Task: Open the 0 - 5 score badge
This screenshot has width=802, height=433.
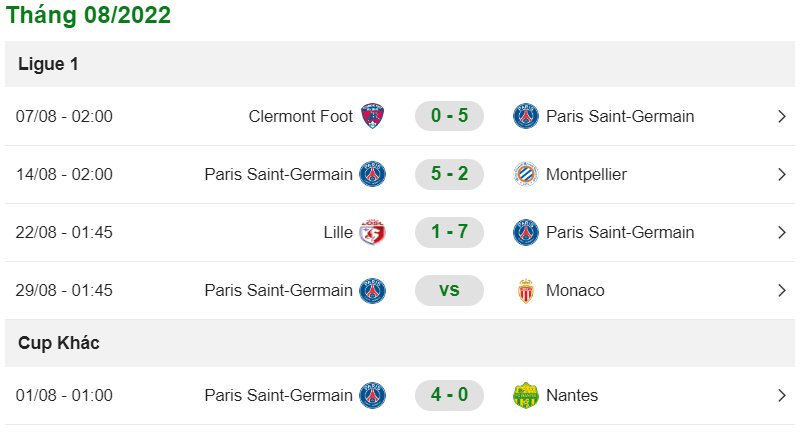Action: point(449,116)
